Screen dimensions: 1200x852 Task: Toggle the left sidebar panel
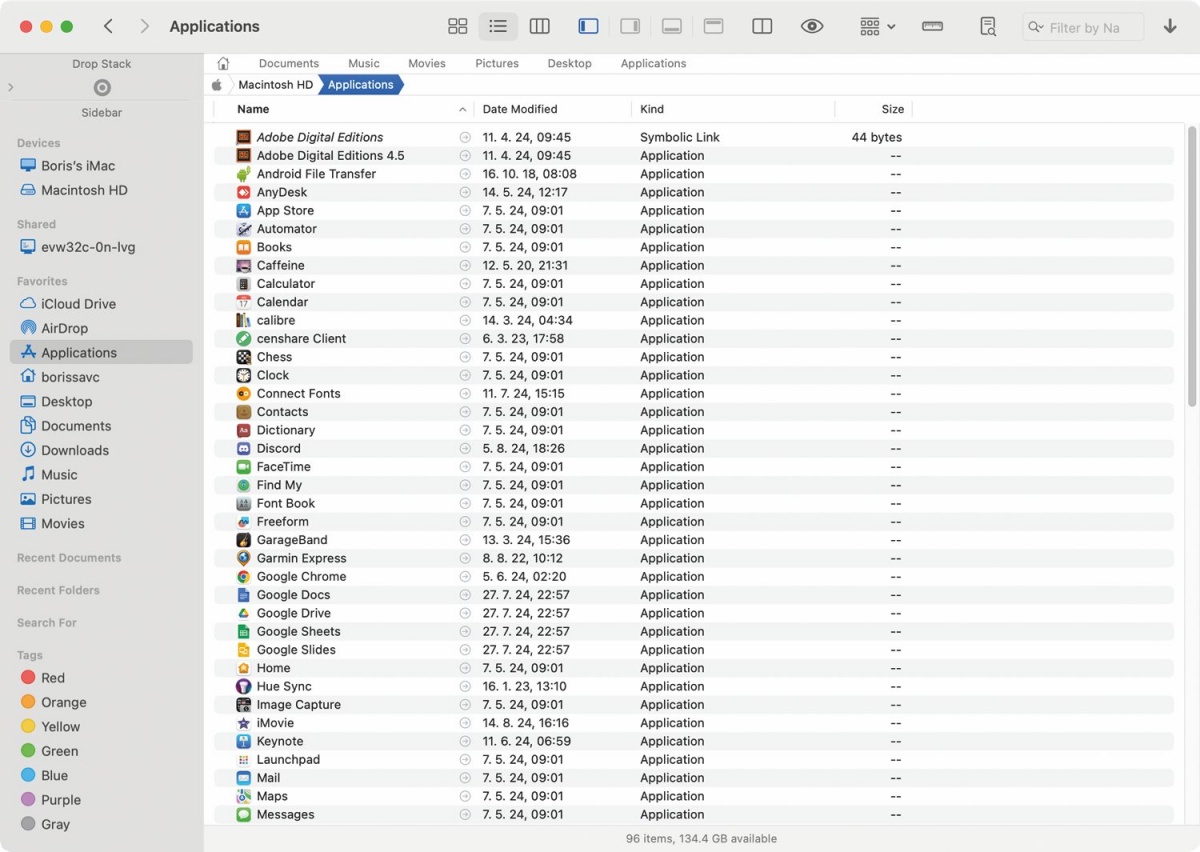click(589, 27)
